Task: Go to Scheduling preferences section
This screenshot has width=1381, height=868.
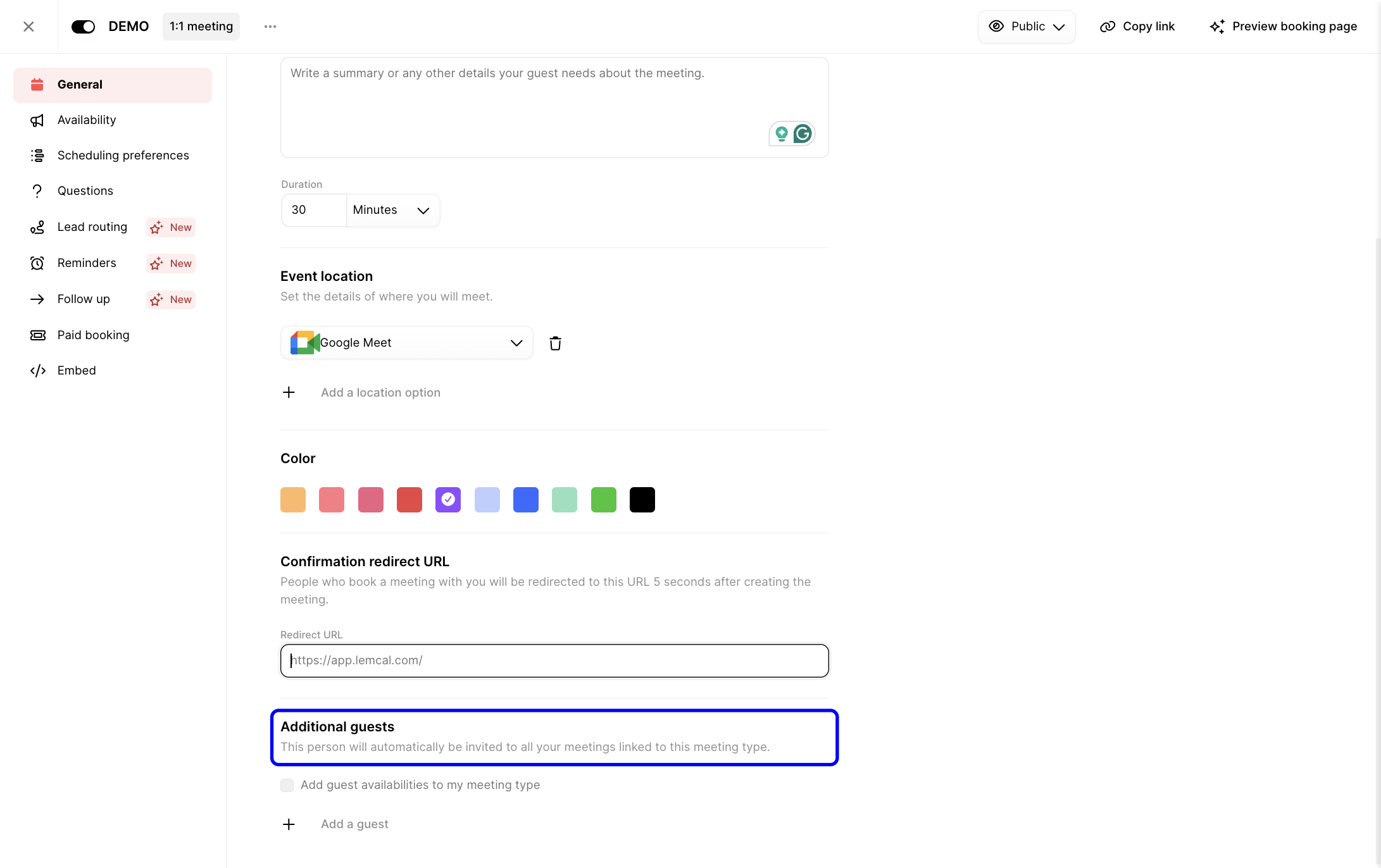Action: [x=123, y=156]
